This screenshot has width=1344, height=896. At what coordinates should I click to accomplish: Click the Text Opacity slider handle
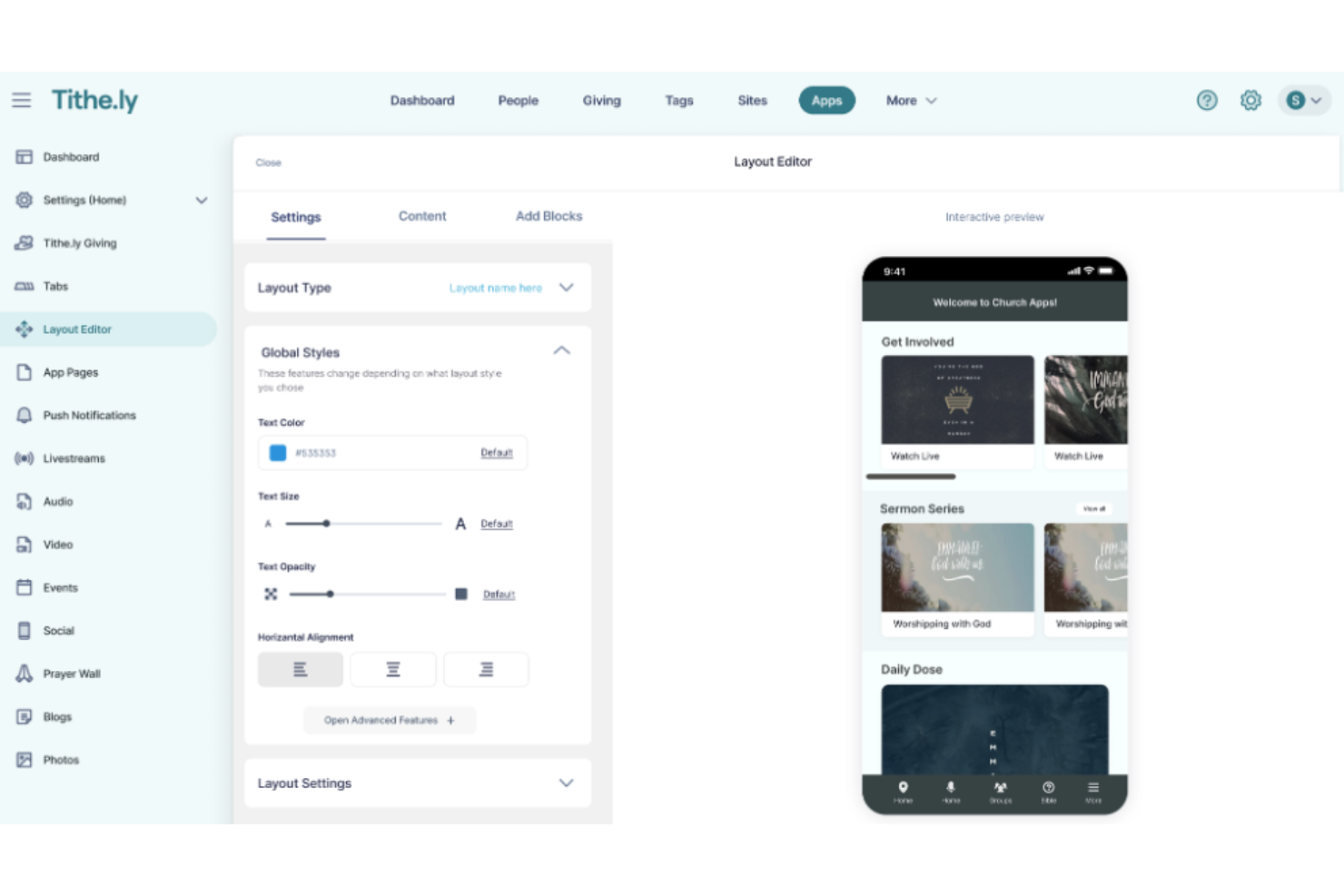tap(330, 594)
